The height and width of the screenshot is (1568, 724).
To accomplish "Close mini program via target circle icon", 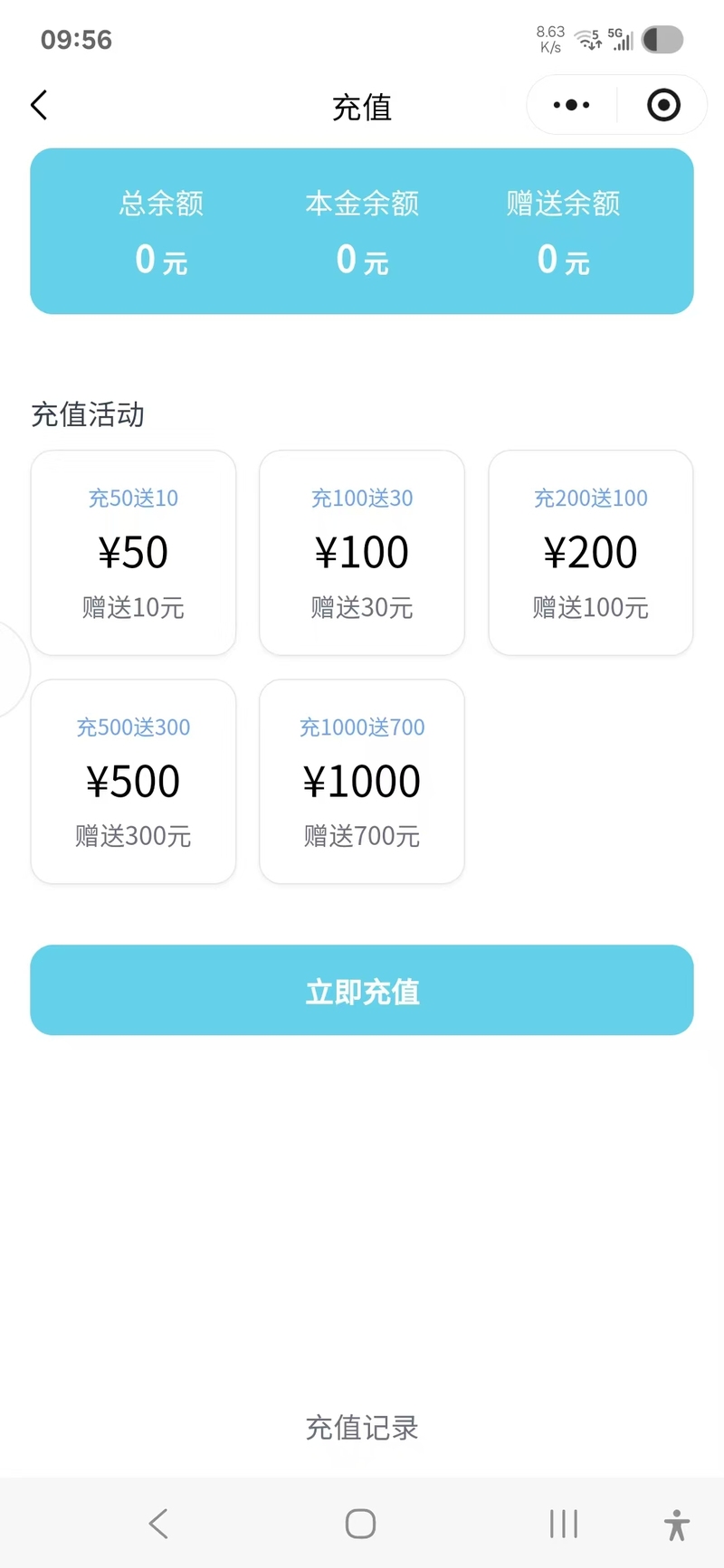I will click(x=663, y=105).
